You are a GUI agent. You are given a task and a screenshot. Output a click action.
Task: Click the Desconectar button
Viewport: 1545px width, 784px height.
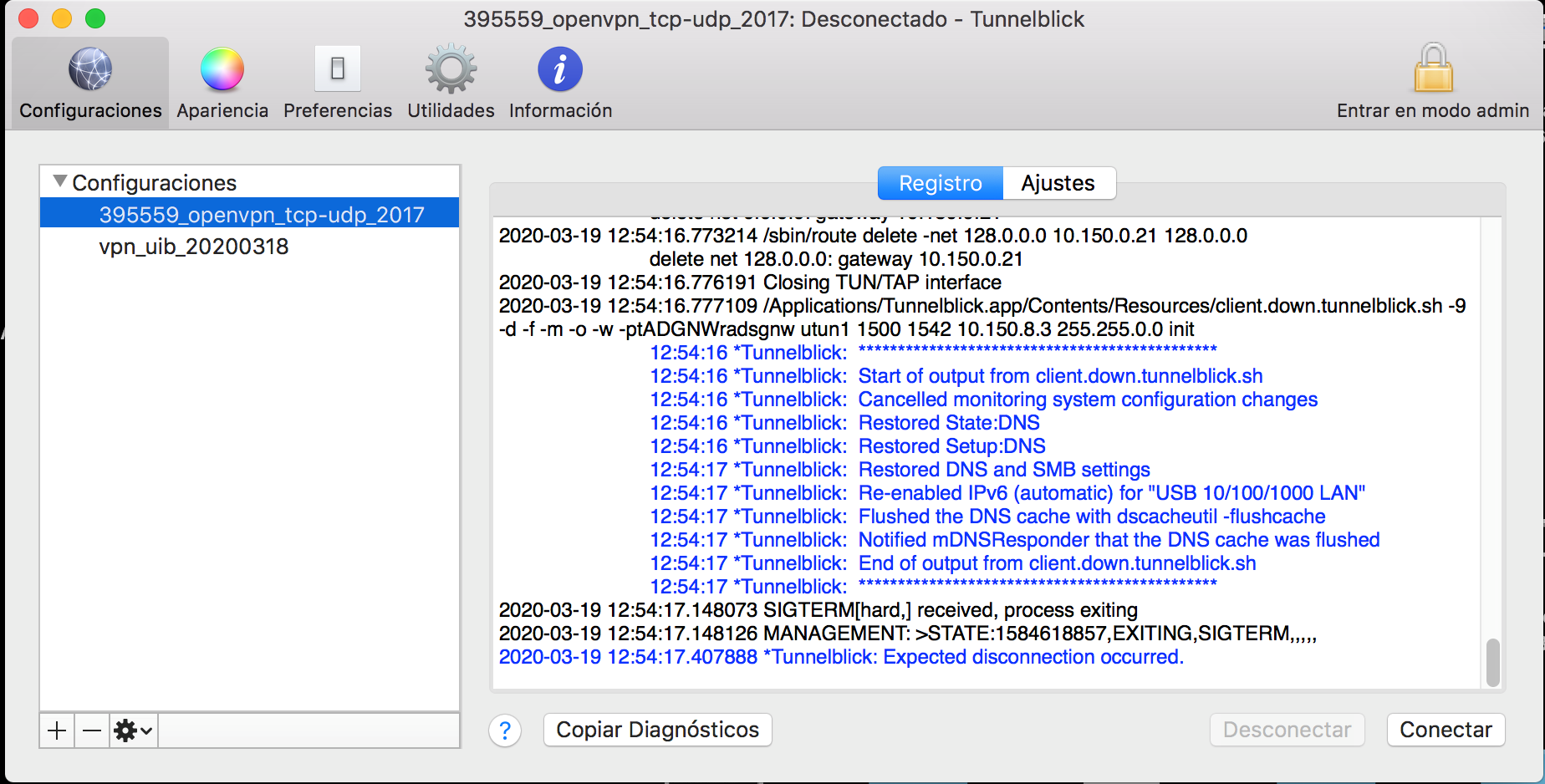click(1287, 730)
